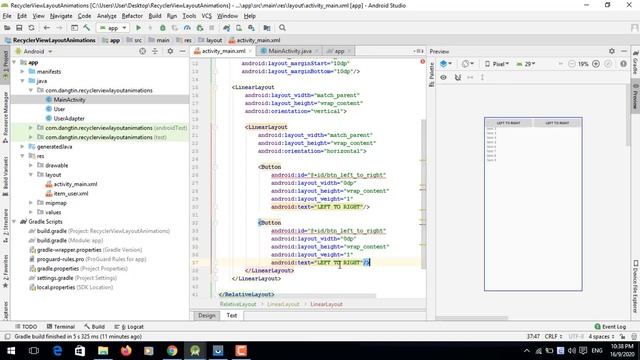Viewport: 640px width, 360px height.
Task: Click the Save All toolbar icon
Action: 19,28
